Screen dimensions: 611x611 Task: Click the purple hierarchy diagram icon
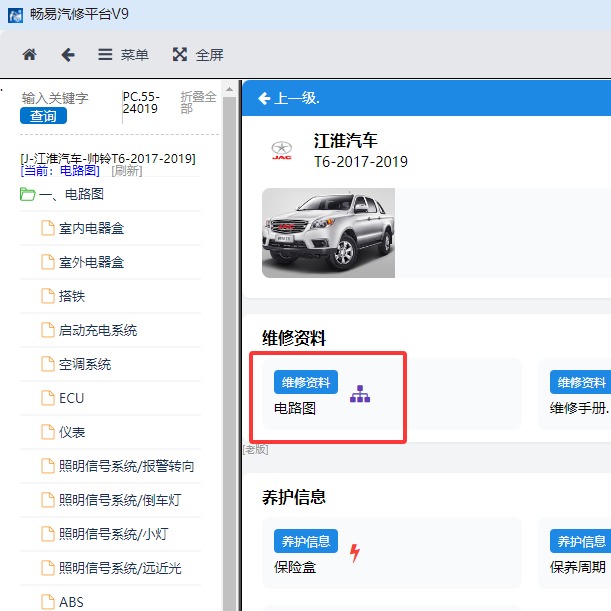pyautogui.click(x=360, y=394)
